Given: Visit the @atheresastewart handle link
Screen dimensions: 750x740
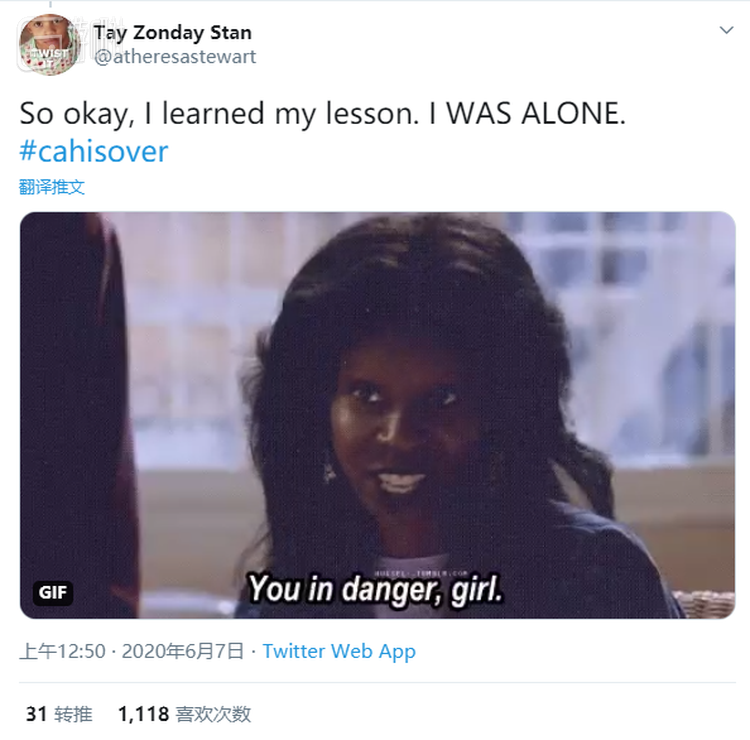Looking at the screenshot, I should coord(175,56).
